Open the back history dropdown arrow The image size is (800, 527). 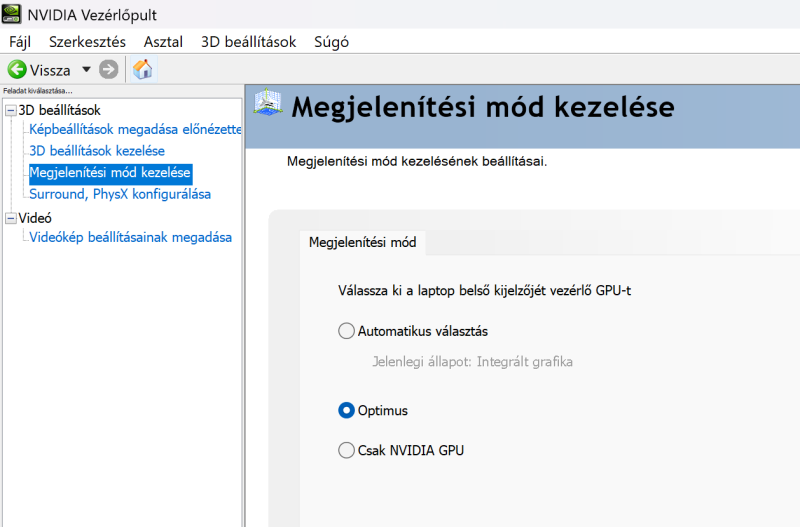pyautogui.click(x=86, y=70)
